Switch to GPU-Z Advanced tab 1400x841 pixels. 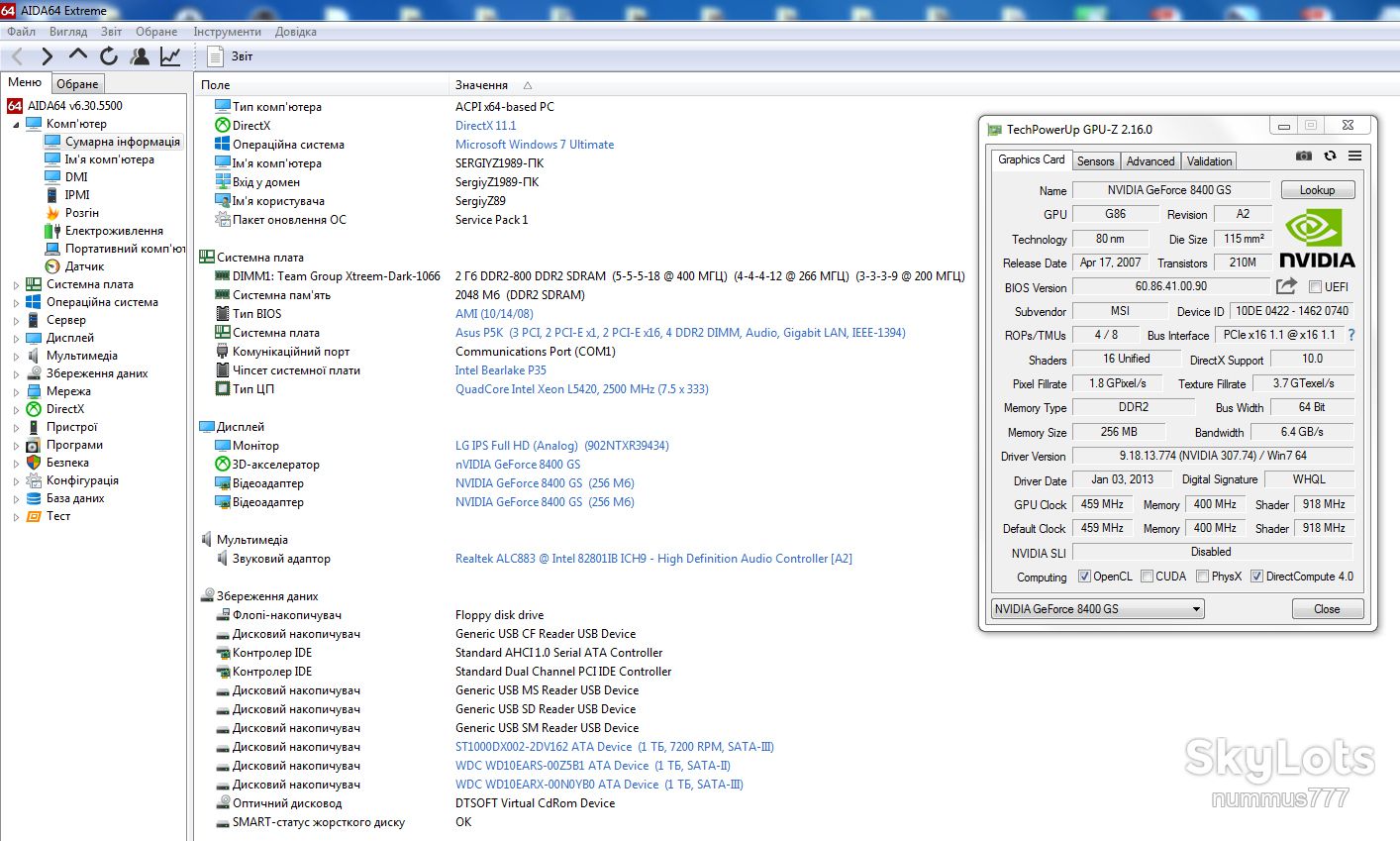click(1150, 161)
